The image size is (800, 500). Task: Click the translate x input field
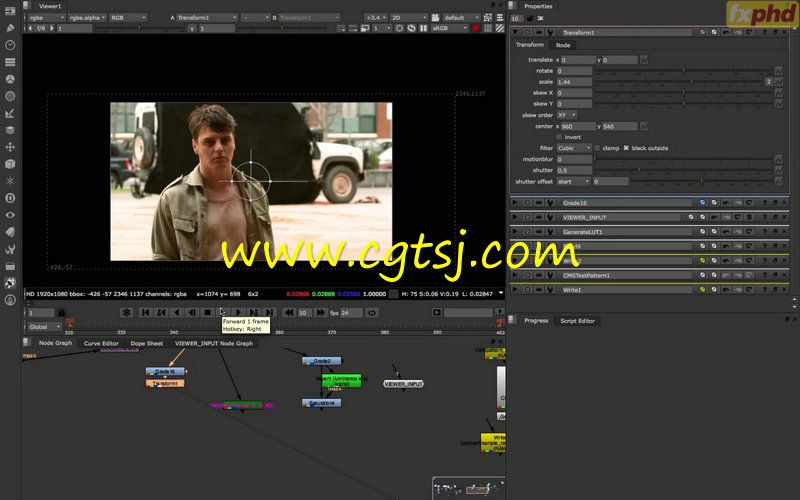578,60
